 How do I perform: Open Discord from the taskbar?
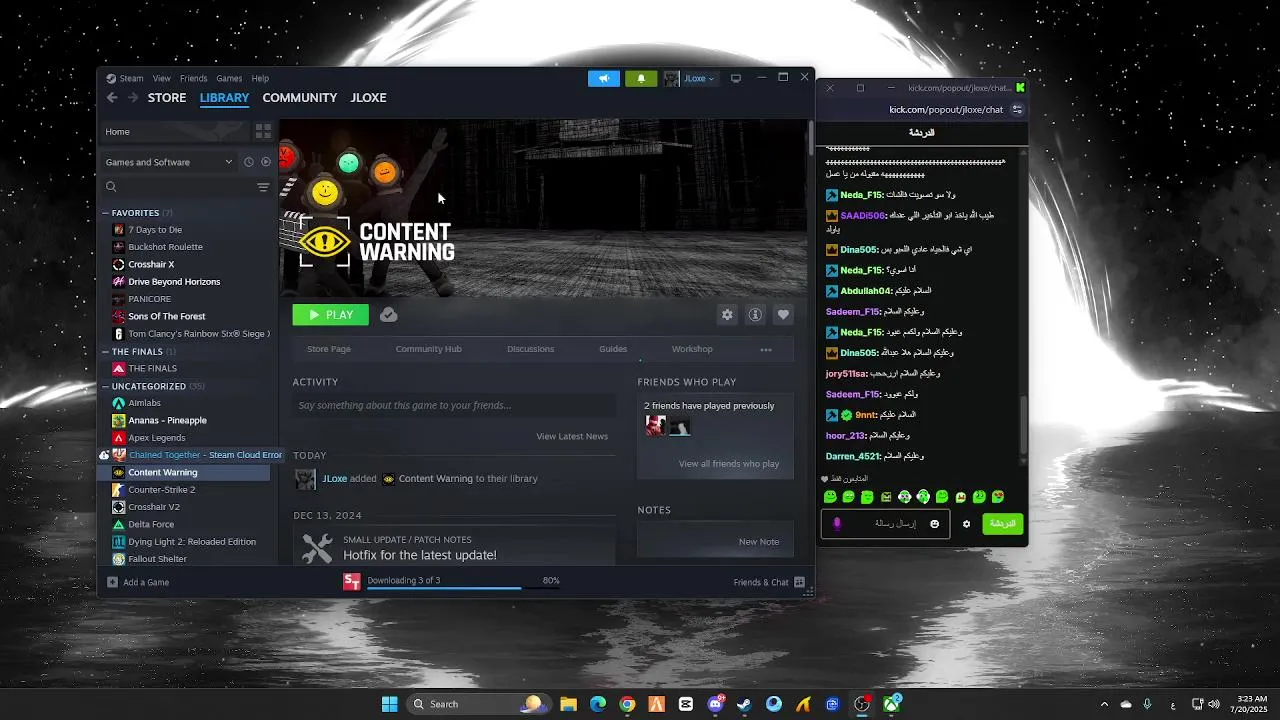[x=715, y=704]
